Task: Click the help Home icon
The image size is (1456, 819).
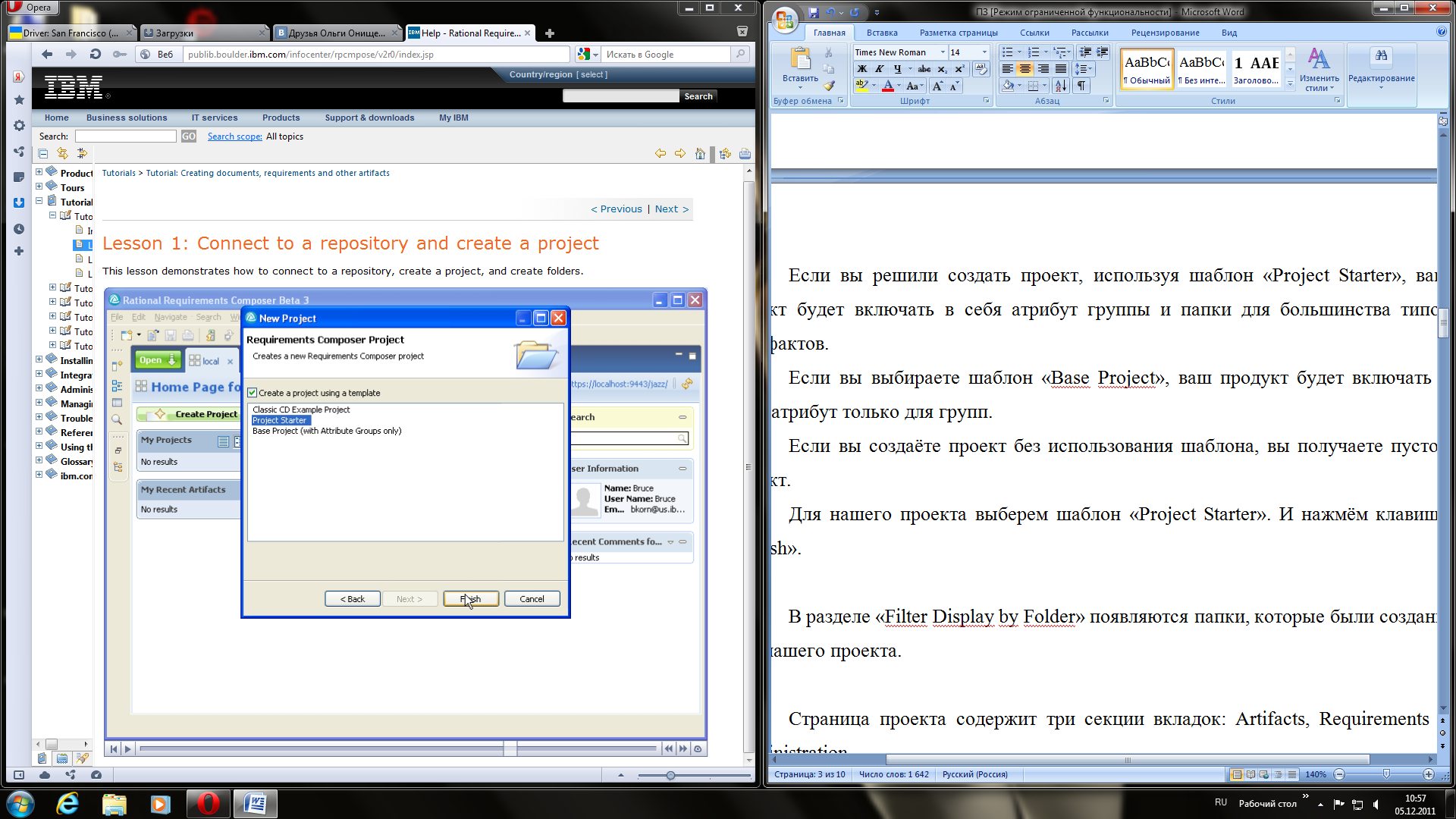Action: [700, 154]
